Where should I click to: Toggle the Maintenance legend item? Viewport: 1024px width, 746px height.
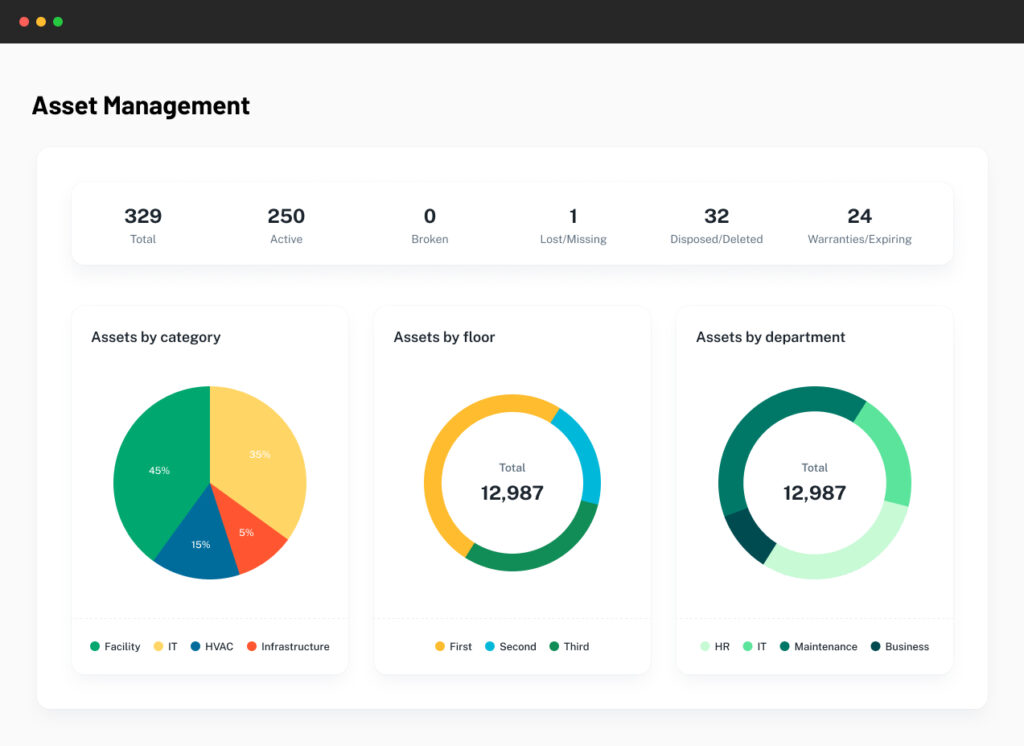[818, 647]
